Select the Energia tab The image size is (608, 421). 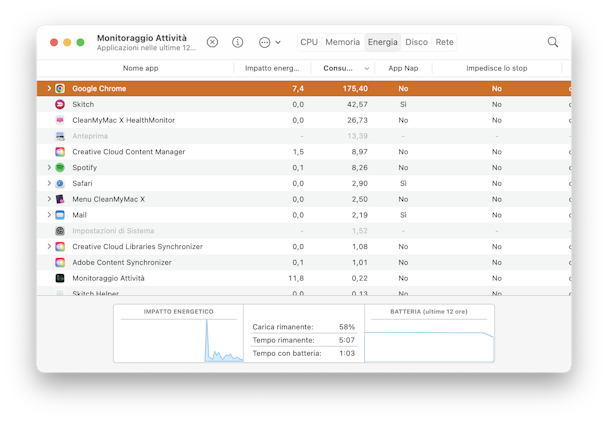(x=382, y=42)
